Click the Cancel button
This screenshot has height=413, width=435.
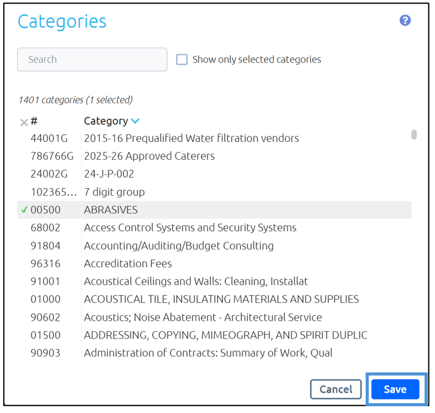(x=336, y=389)
